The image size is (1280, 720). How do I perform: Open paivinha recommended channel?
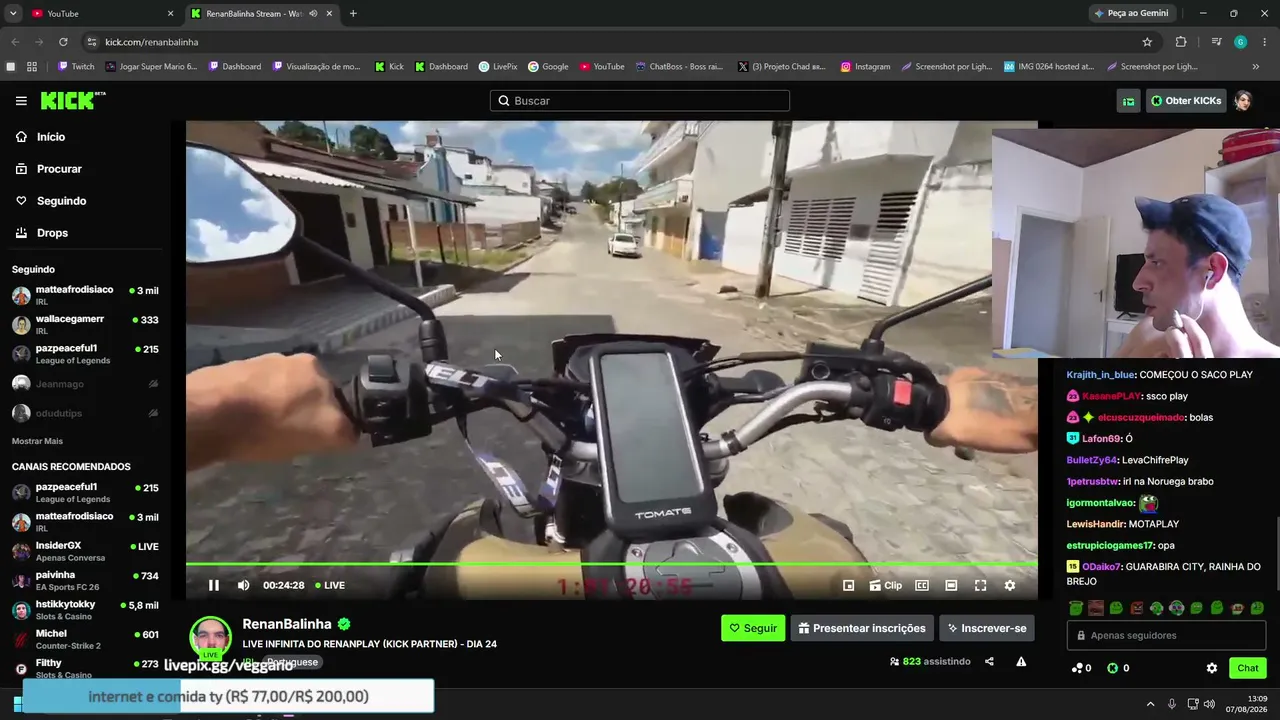point(85,581)
